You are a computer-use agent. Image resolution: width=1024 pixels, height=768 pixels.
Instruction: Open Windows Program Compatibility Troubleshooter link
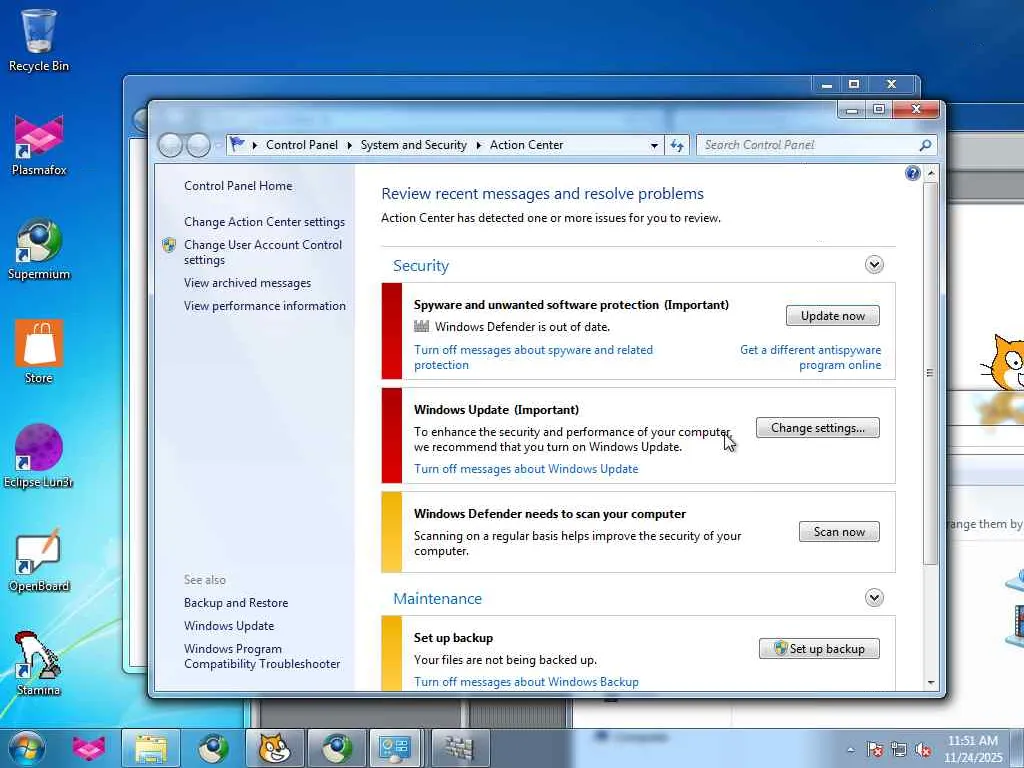[x=262, y=656]
